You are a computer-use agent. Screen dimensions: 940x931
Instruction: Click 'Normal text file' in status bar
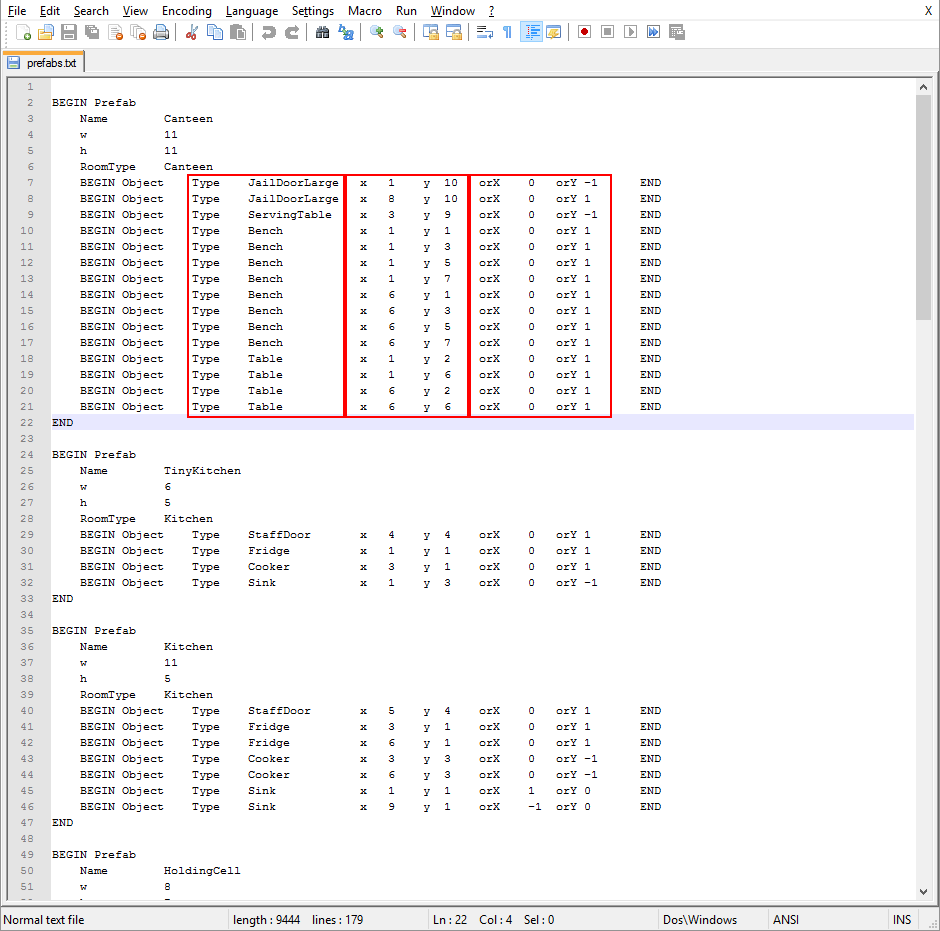pos(44,920)
